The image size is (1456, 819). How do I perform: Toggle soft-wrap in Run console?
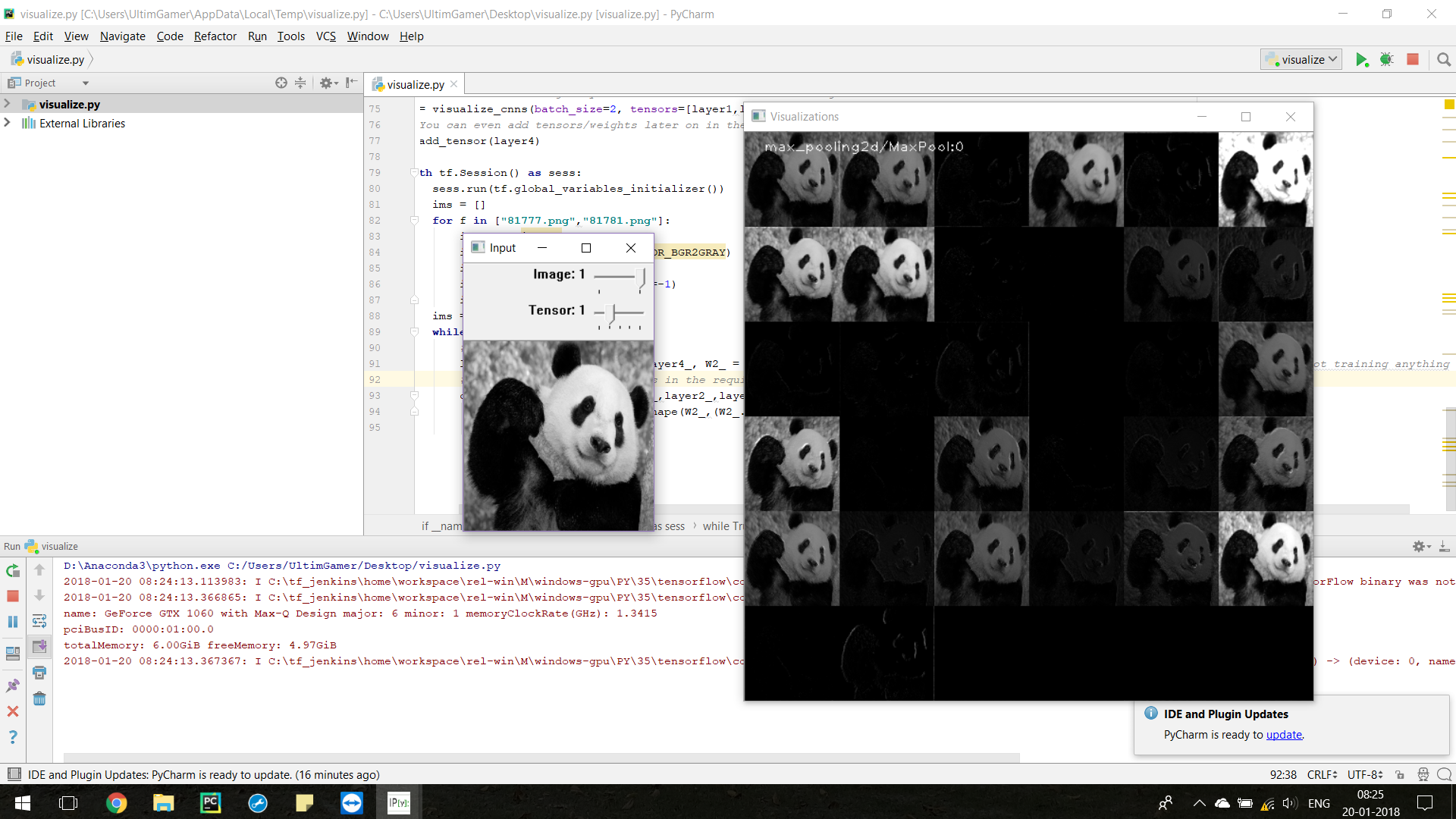point(39,621)
